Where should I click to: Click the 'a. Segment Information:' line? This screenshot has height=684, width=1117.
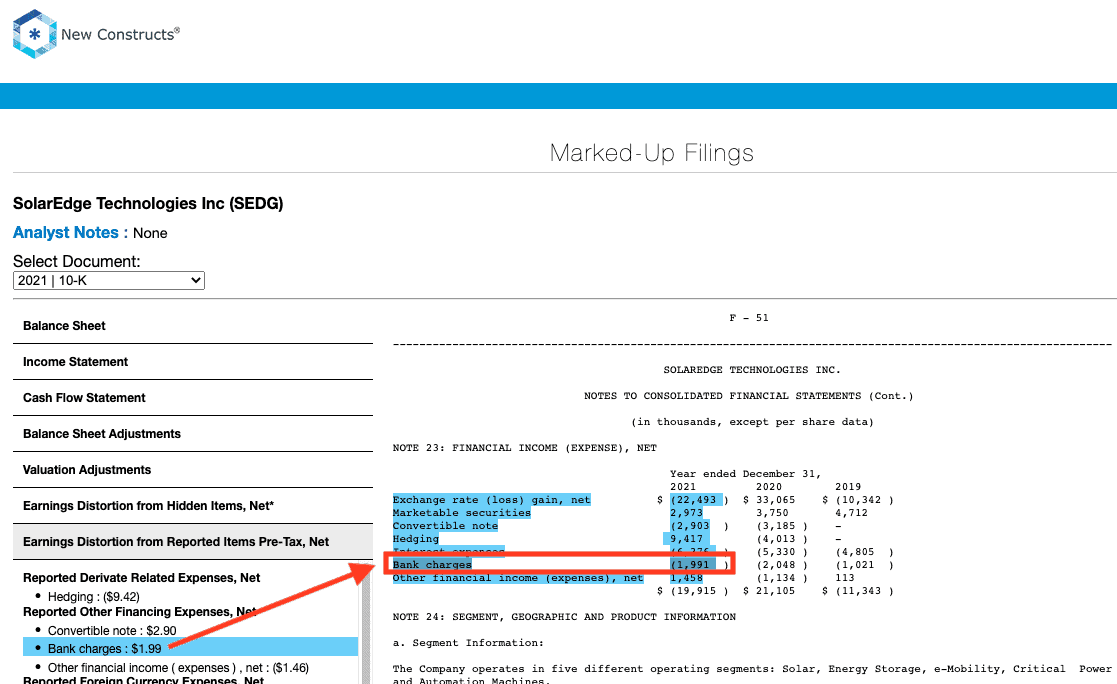468,643
